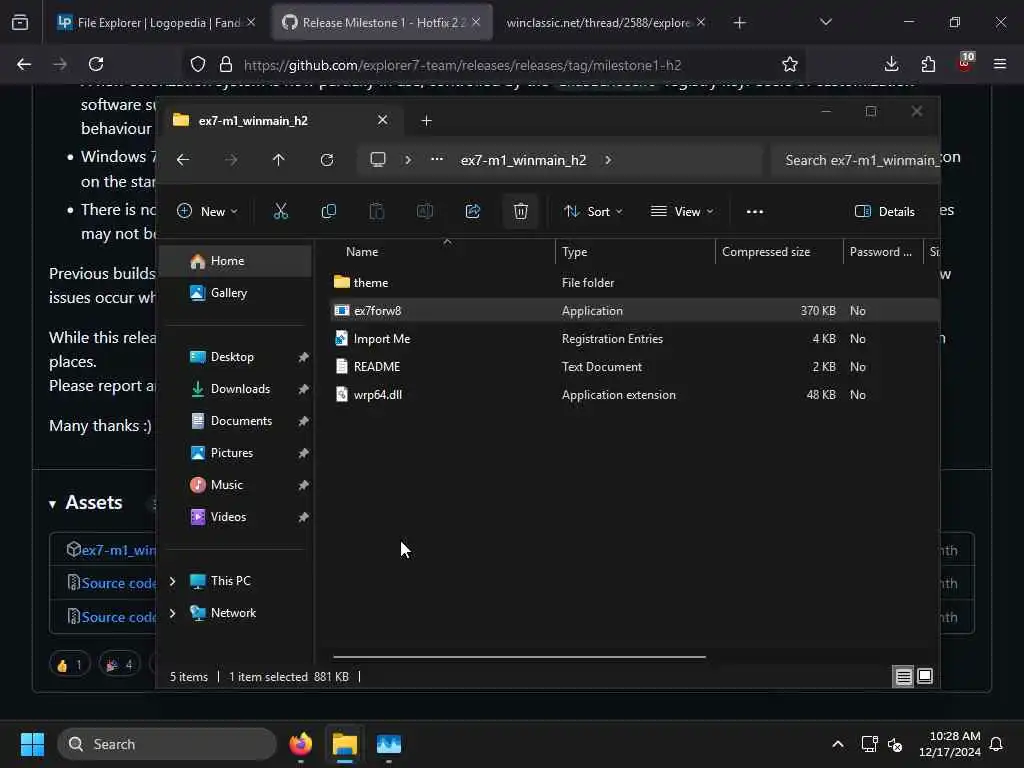Viewport: 1024px width, 768px height.
Task: Click the Rename icon in File Explorer toolbar
Action: coord(424,211)
